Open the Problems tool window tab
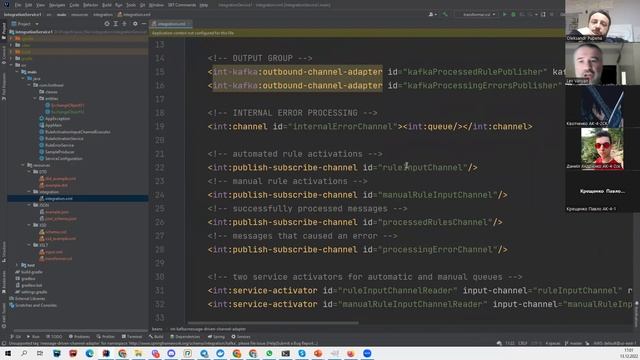Screen dimensions: 640x360 [80, 337]
